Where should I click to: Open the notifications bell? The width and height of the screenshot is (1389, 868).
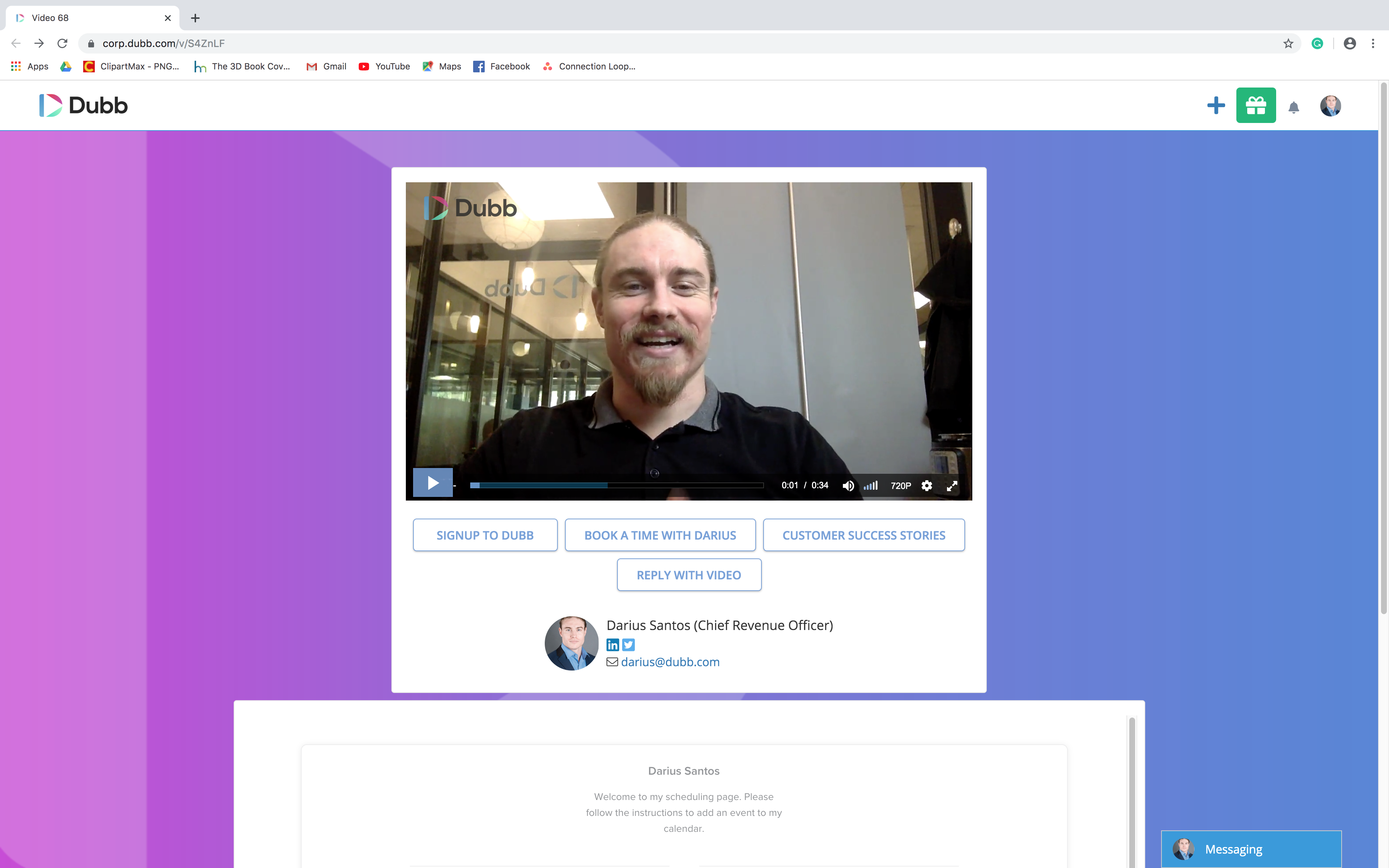pyautogui.click(x=1294, y=107)
